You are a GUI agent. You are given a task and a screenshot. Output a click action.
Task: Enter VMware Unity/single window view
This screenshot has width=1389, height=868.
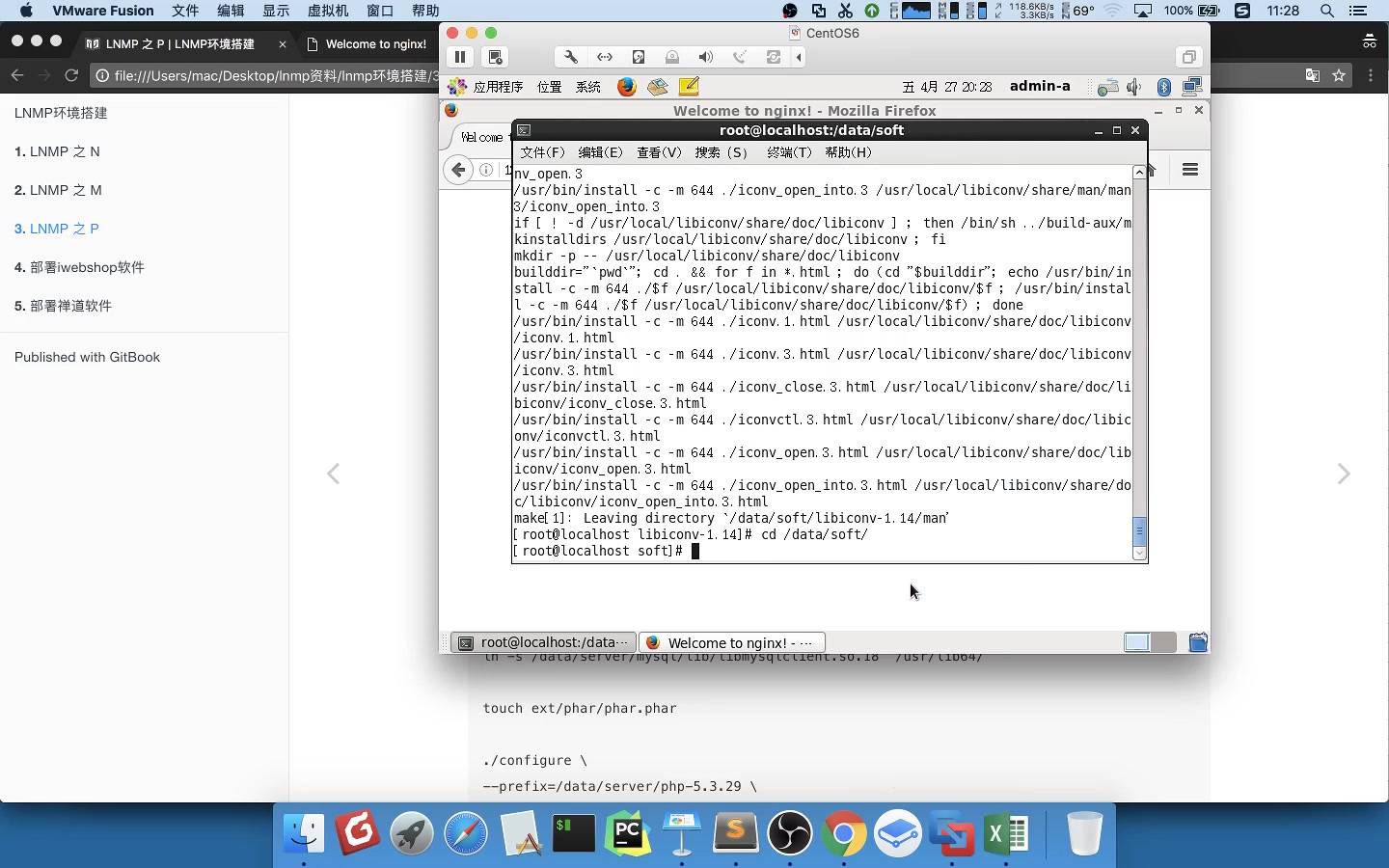[1188, 57]
